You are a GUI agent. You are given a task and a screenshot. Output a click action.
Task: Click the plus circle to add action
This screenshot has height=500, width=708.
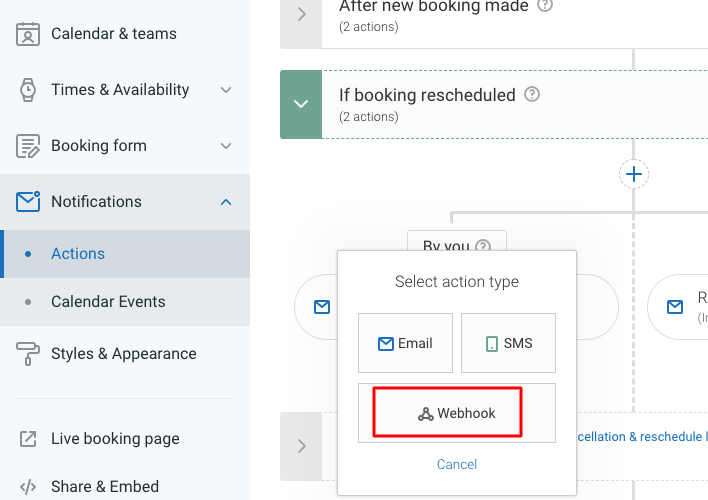pyautogui.click(x=633, y=174)
